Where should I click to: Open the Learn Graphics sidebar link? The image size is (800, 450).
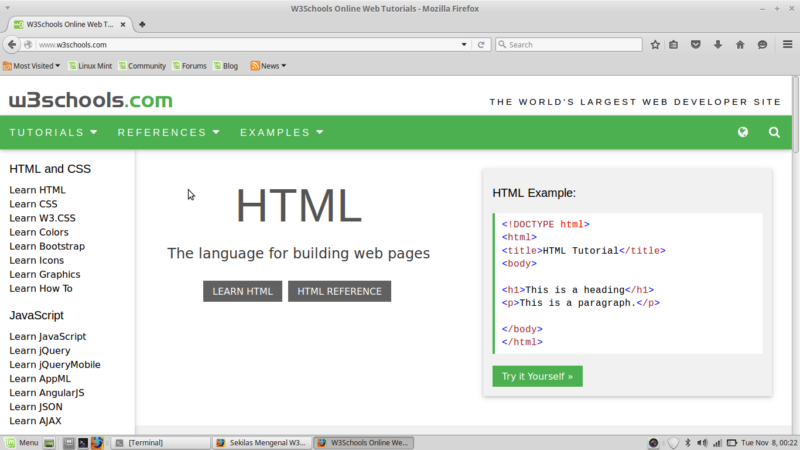point(44,274)
